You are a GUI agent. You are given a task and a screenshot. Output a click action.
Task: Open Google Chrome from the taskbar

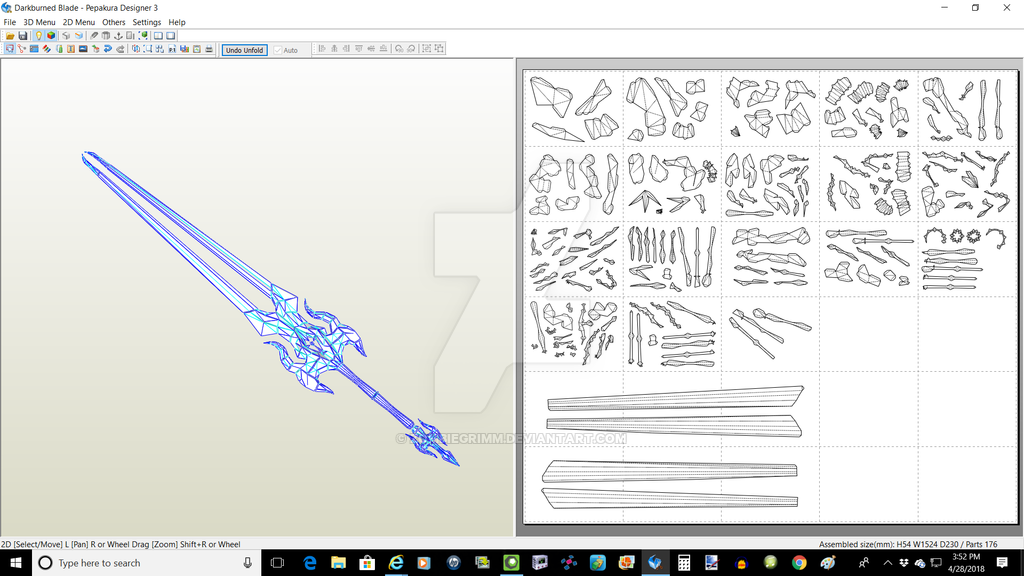[799, 562]
